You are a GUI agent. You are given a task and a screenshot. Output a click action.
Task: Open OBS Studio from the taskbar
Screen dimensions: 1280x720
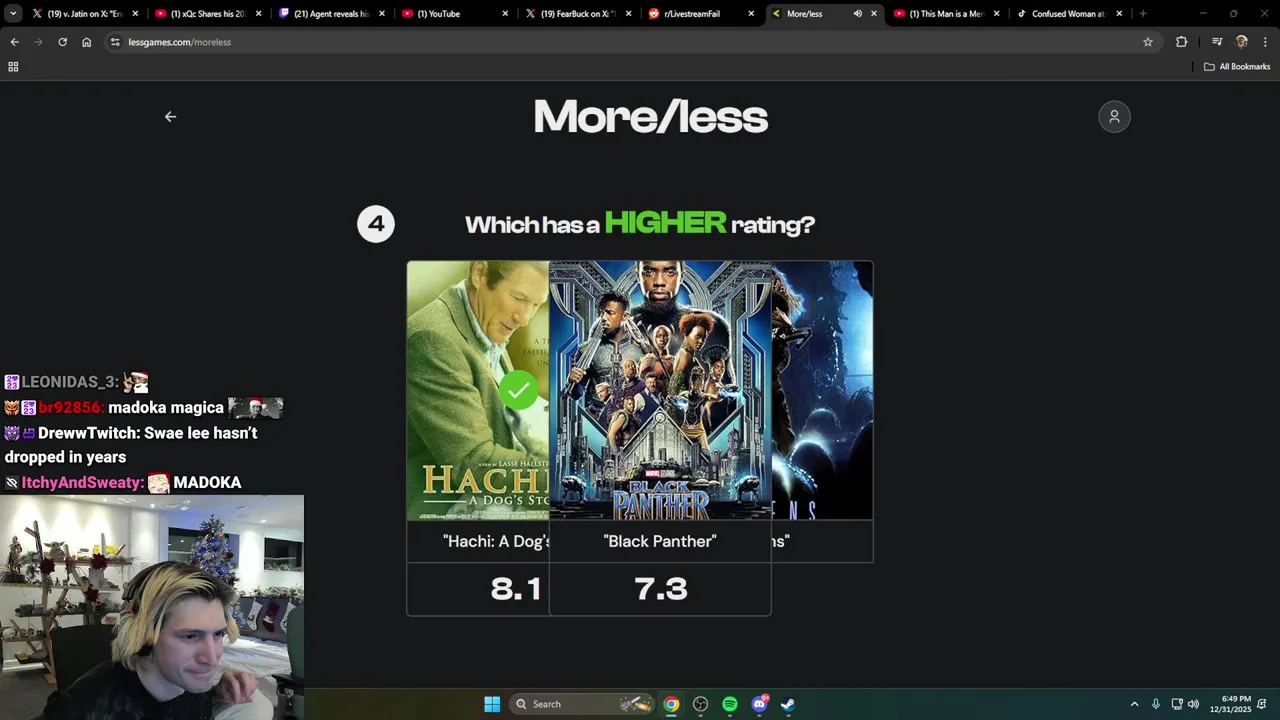(700, 704)
